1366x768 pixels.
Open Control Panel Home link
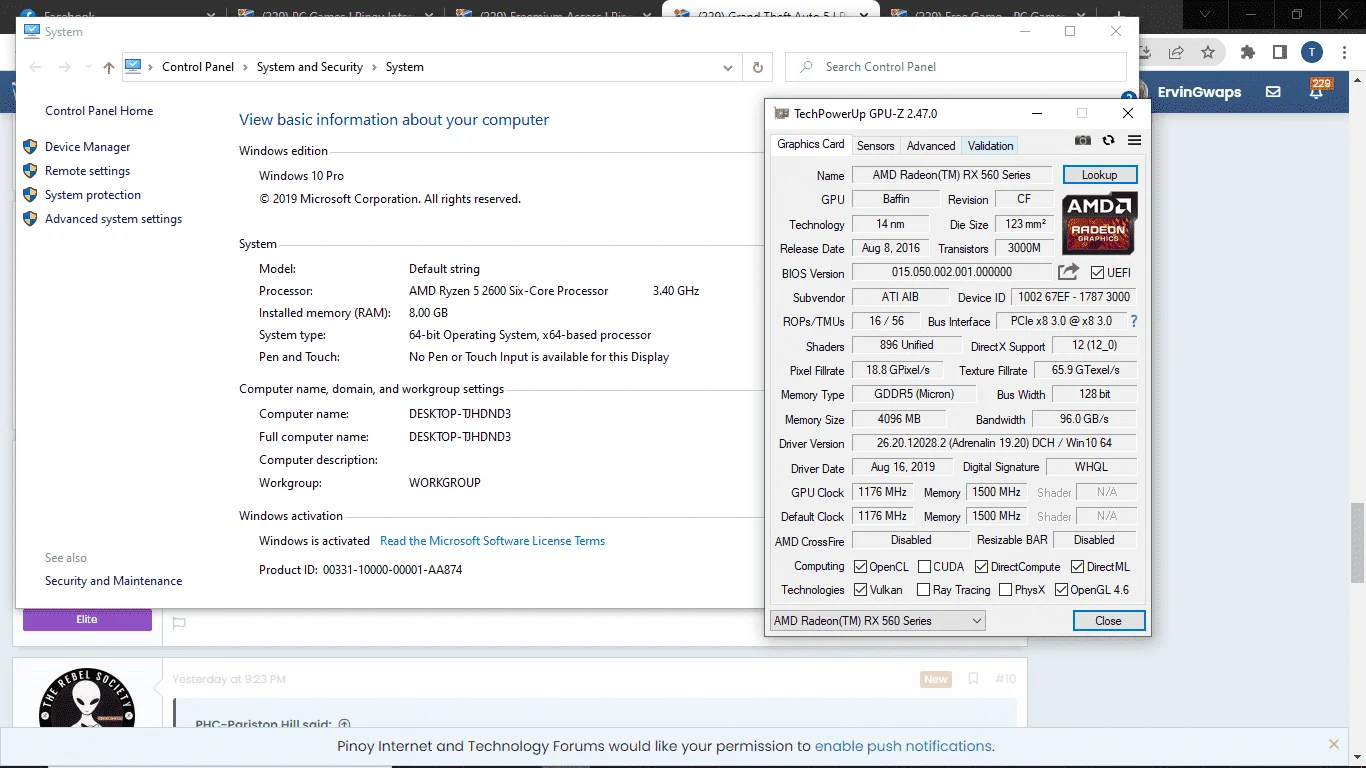(99, 111)
